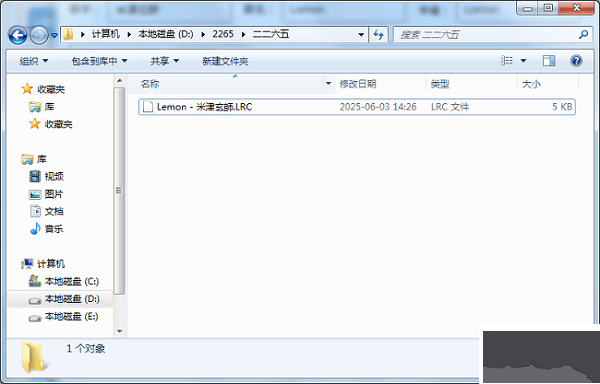Click the 1 个对象 status text
Screen dimensions: 600x384
pyautogui.click(x=86, y=348)
